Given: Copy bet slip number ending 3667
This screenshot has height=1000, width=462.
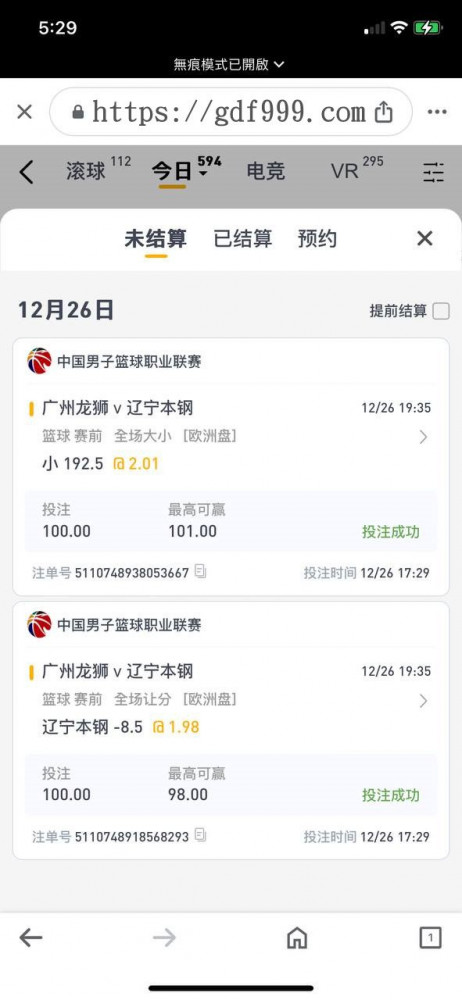Looking at the screenshot, I should pyautogui.click(x=200, y=571).
